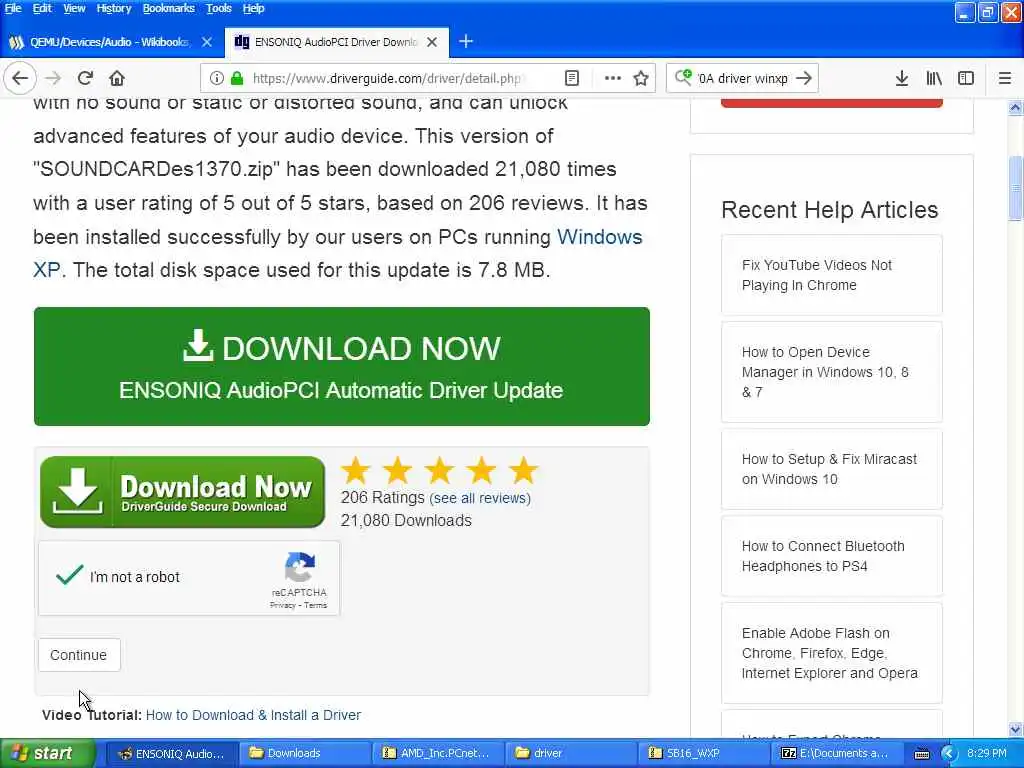Click the page scrollbar down arrow
This screenshot has width=1024, height=768.
coord(1015,729)
